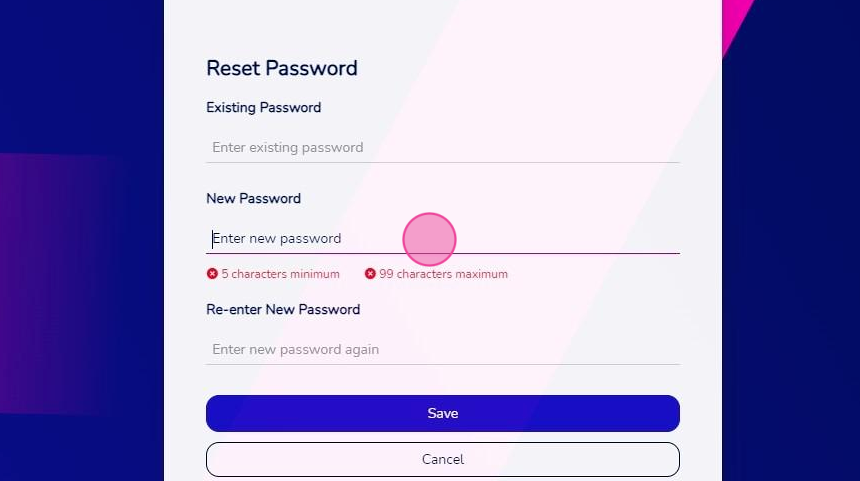Click the pink circular highlight on the new password field

click(x=429, y=240)
